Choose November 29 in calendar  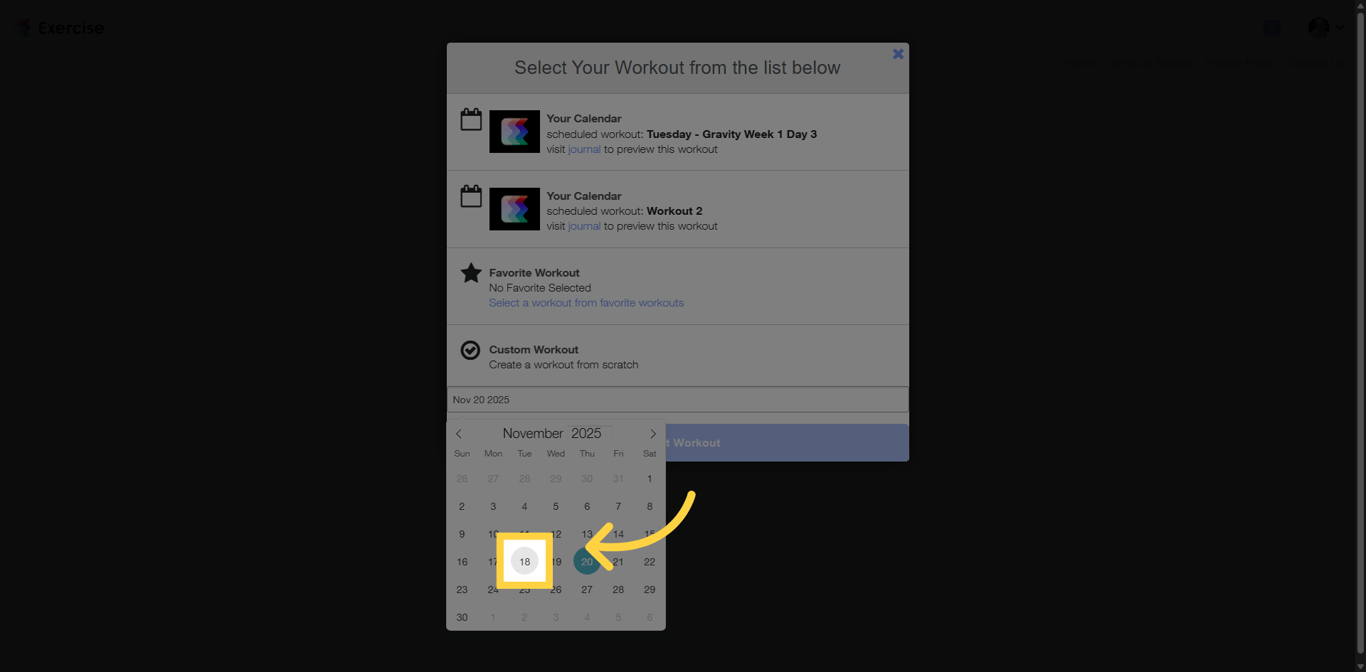pos(649,590)
